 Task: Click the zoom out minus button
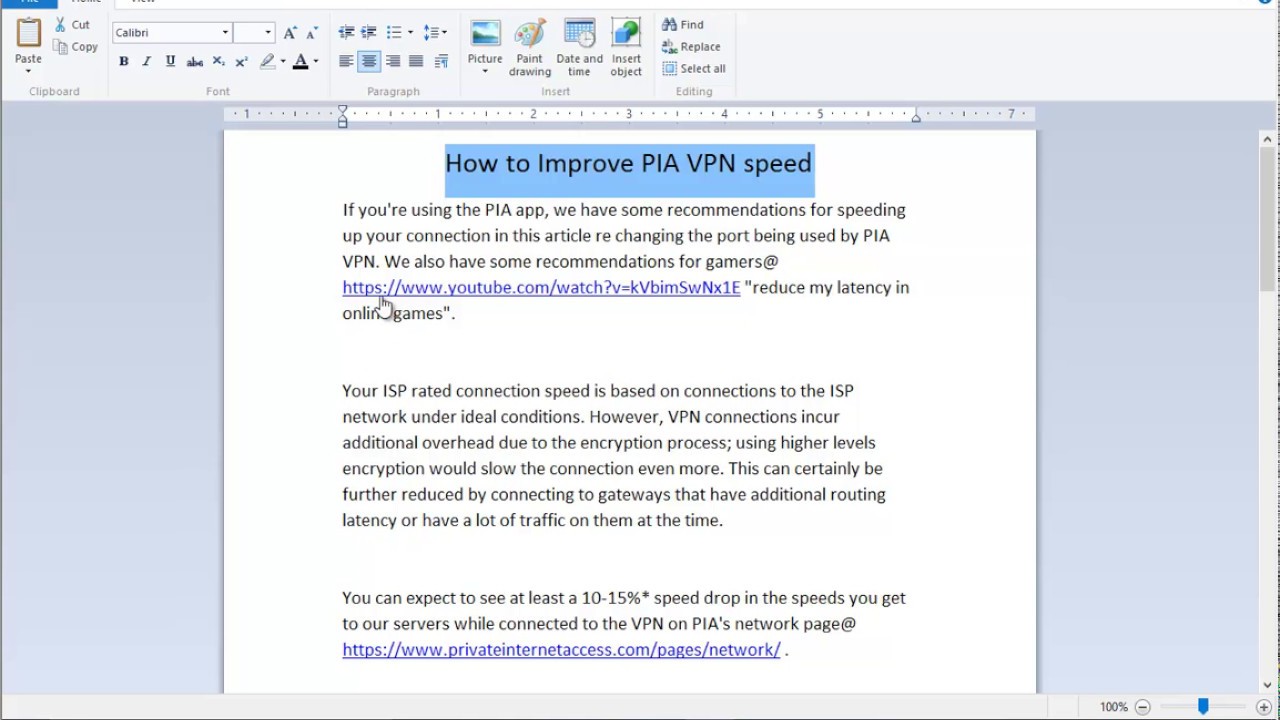[1143, 707]
